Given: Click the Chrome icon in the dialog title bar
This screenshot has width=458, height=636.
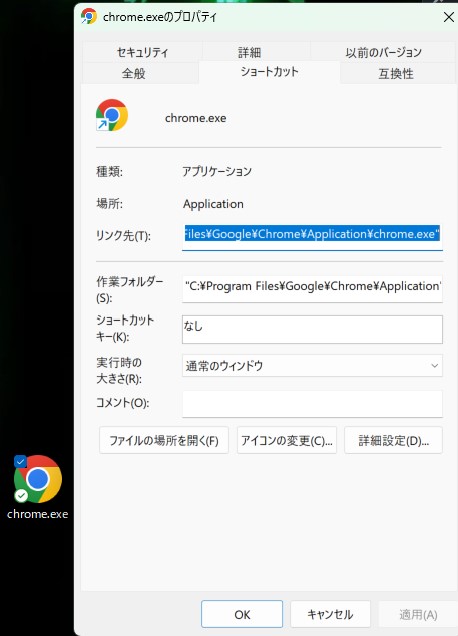Looking at the screenshot, I should (x=89, y=17).
